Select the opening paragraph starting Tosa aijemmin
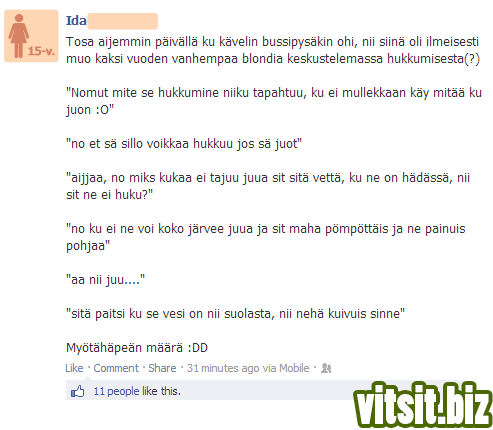493x430 pixels. (x=273, y=50)
